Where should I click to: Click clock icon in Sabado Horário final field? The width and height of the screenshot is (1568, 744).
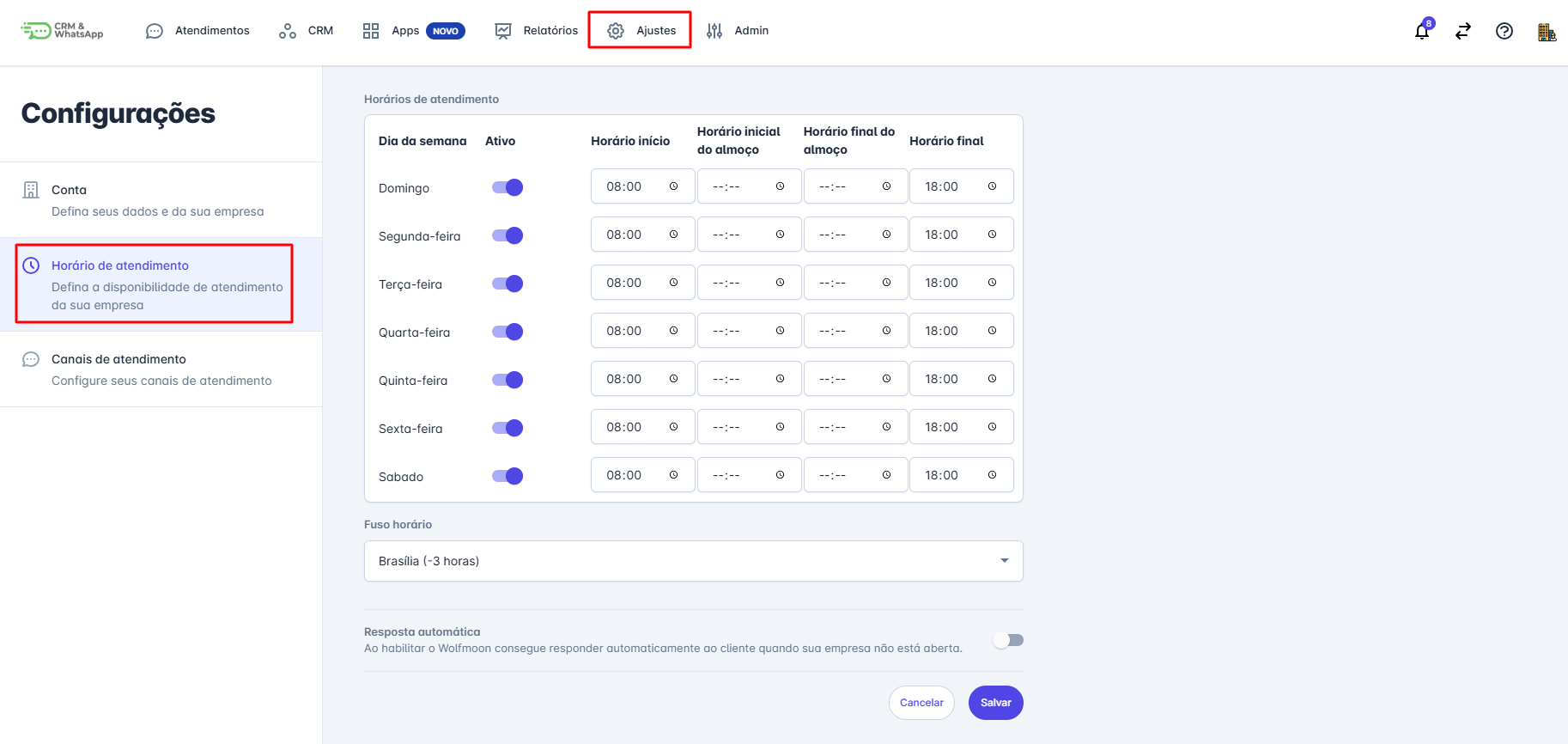pos(992,475)
